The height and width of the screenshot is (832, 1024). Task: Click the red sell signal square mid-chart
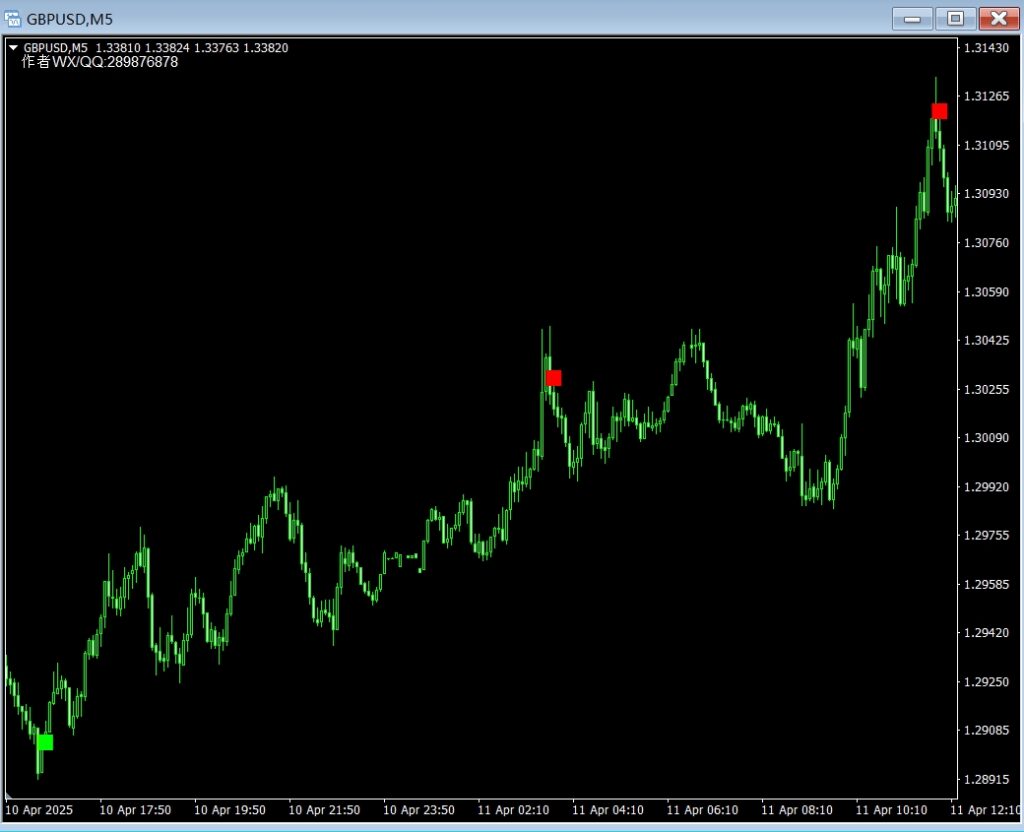554,378
